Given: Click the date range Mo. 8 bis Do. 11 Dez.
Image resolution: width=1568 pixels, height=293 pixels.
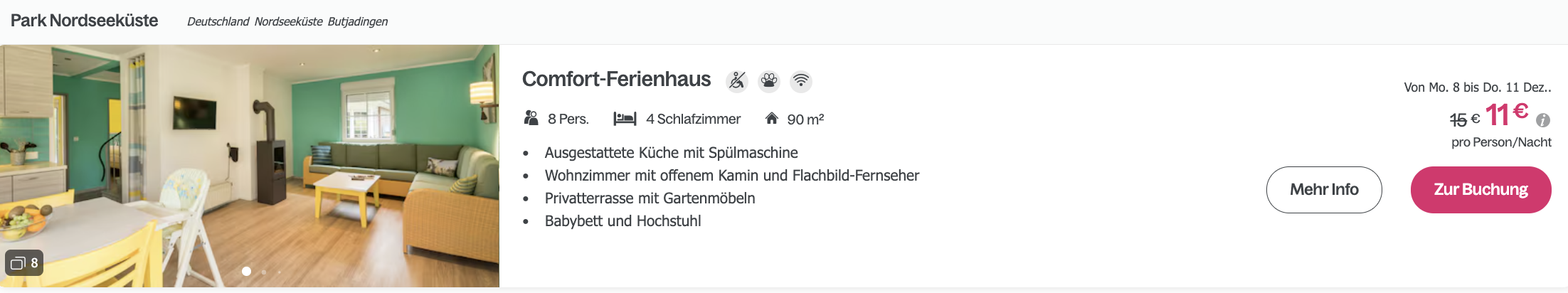Looking at the screenshot, I should pyautogui.click(x=1477, y=87).
